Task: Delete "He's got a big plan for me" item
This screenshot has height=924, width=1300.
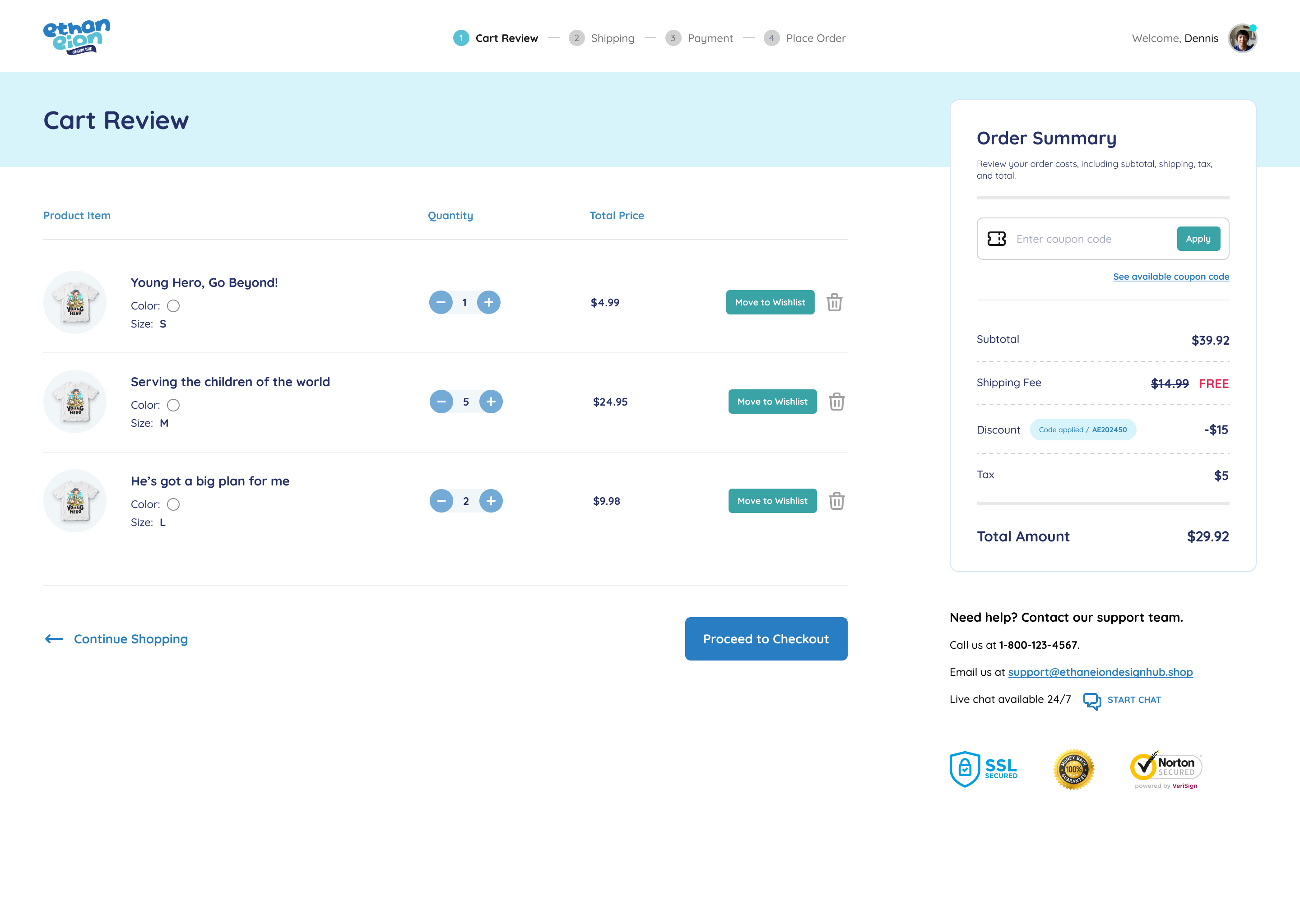Action: tap(837, 501)
